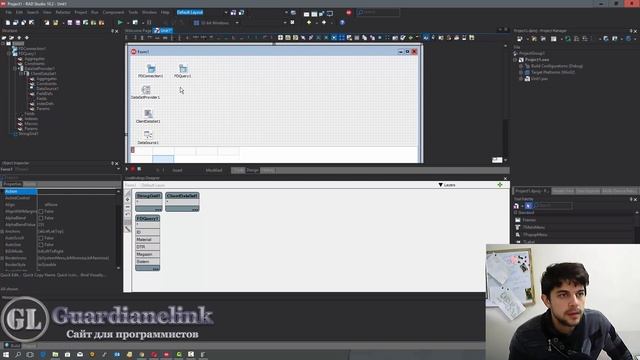Select Material field in FDQuery1 node

(147, 240)
